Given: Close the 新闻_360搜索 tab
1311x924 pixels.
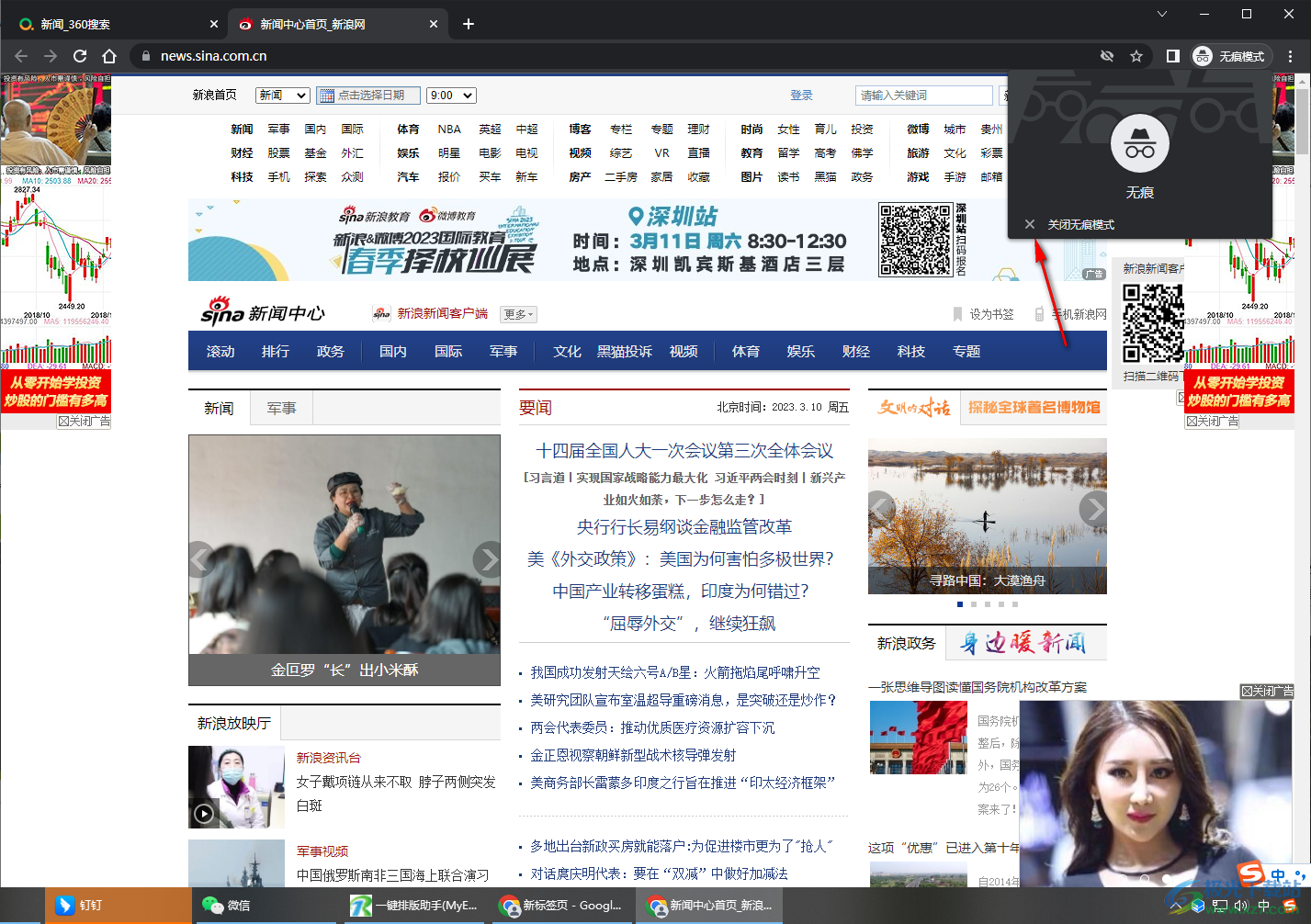Looking at the screenshot, I should [x=214, y=24].
